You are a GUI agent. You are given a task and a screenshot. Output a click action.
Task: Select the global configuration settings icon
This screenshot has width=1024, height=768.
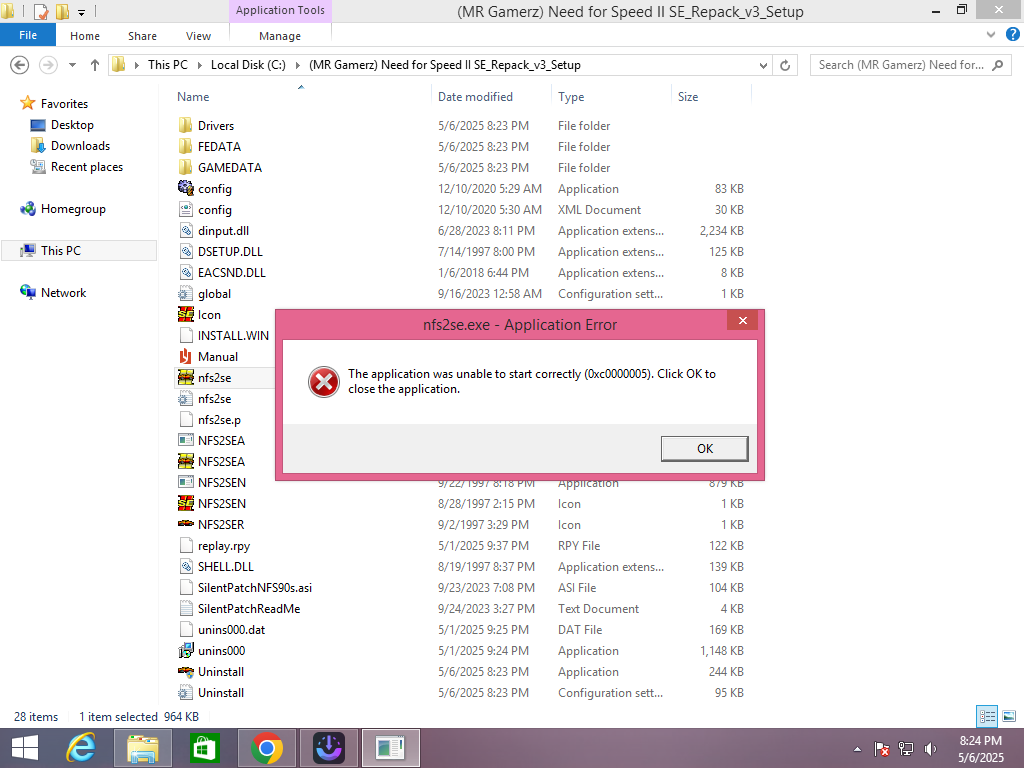pyautogui.click(x=185, y=293)
